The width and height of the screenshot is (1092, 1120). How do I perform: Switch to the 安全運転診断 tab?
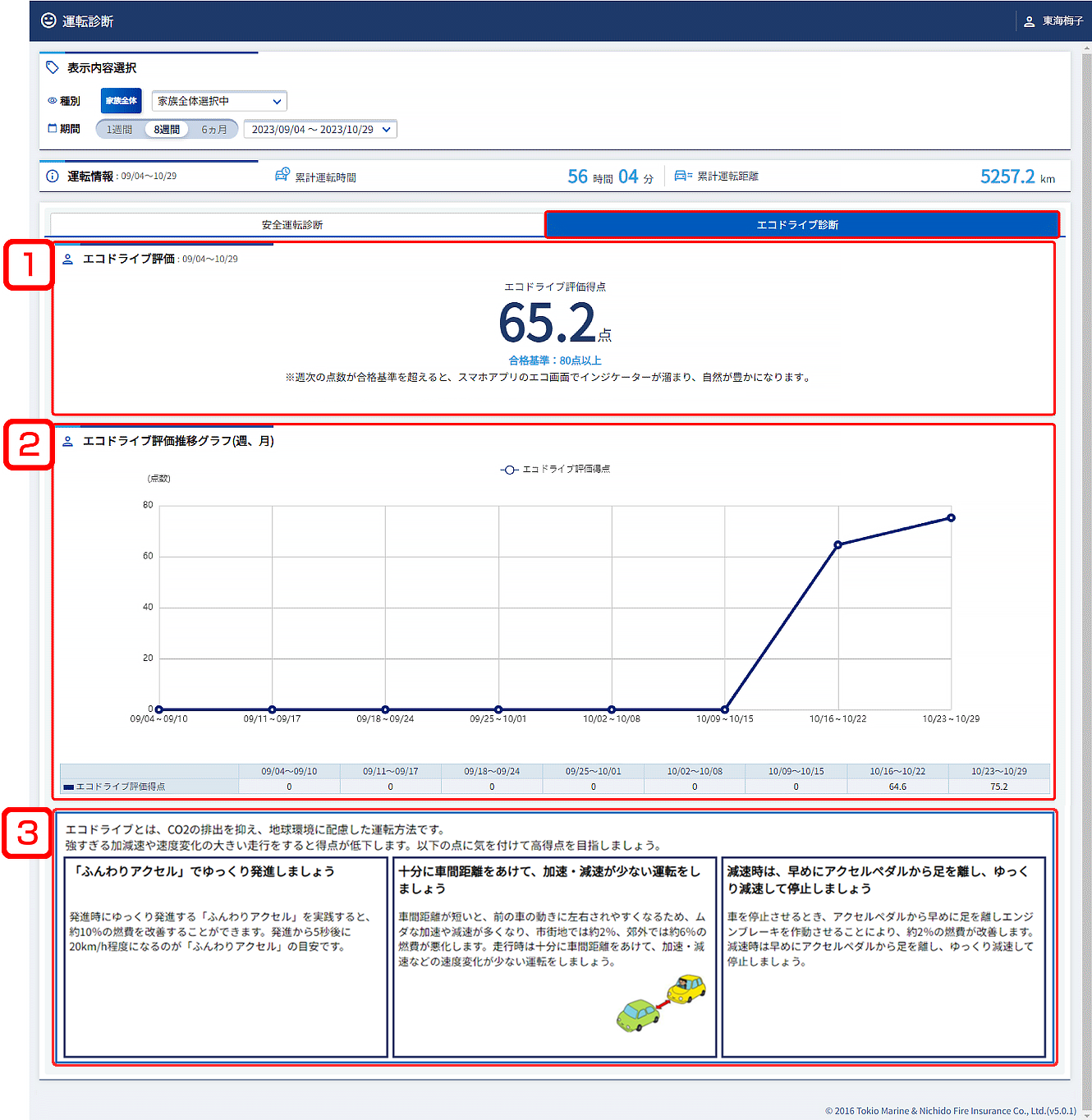(293, 225)
